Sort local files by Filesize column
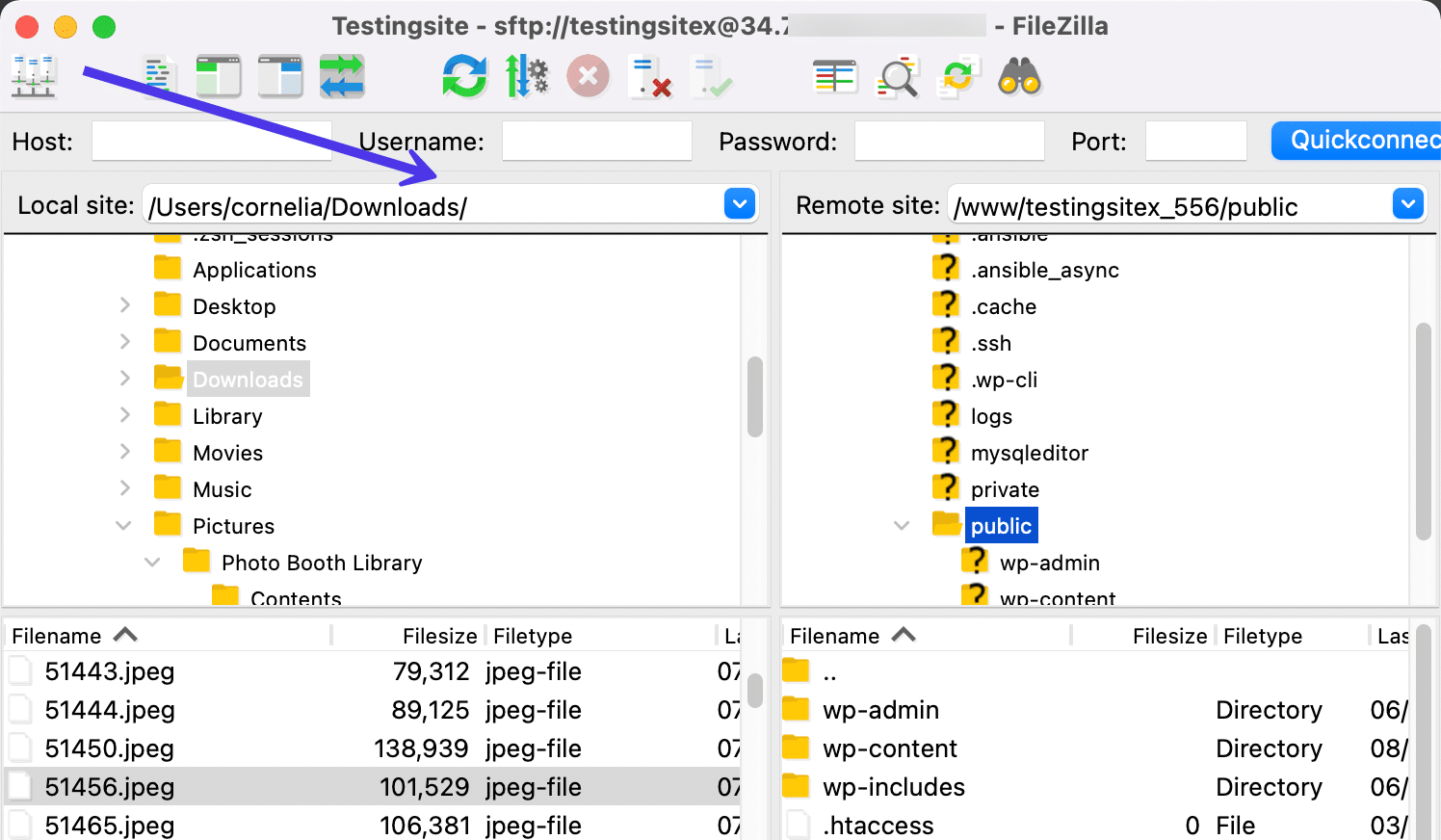This screenshot has height=840, width=1441. click(x=439, y=636)
